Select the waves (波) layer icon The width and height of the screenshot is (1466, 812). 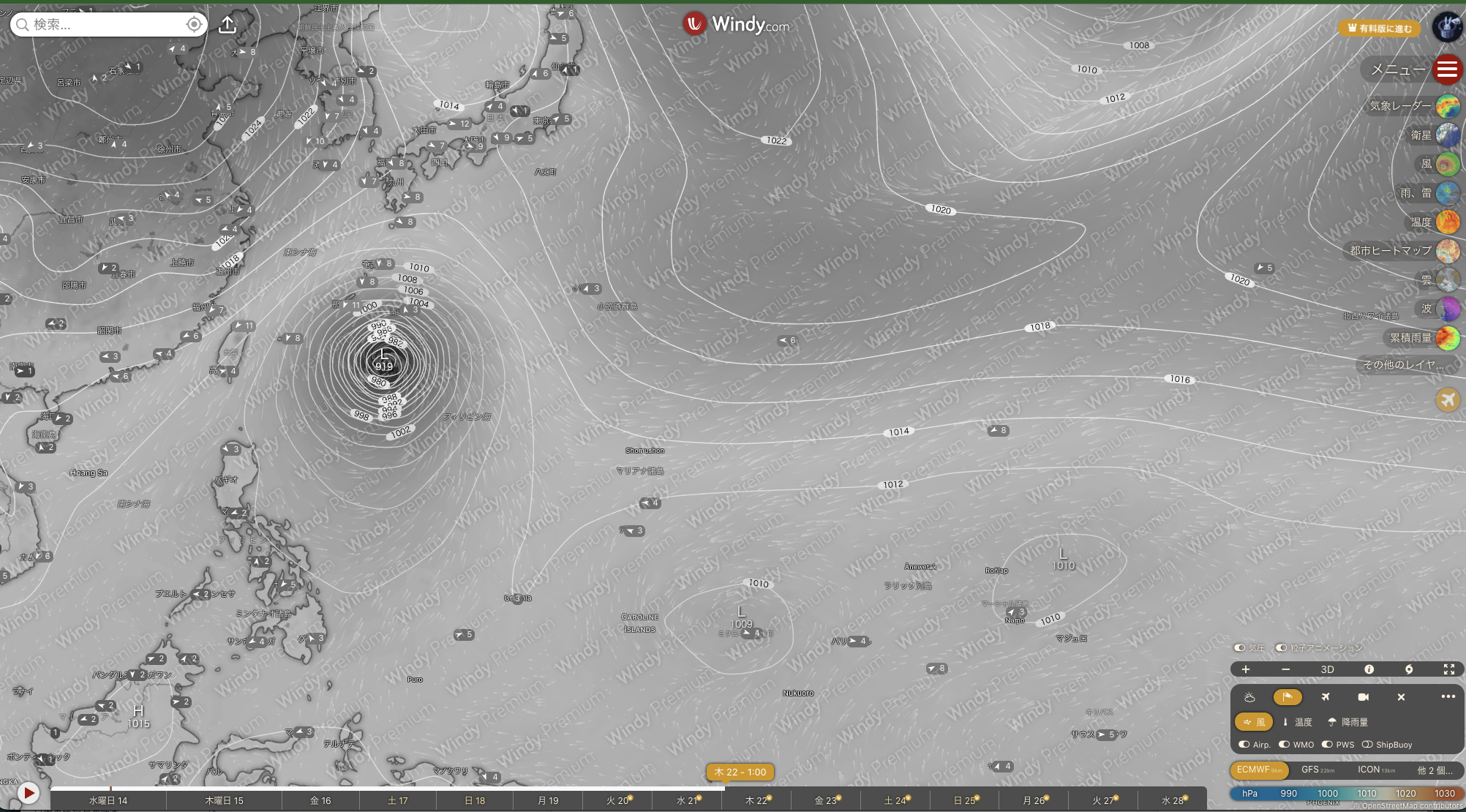(x=1447, y=309)
